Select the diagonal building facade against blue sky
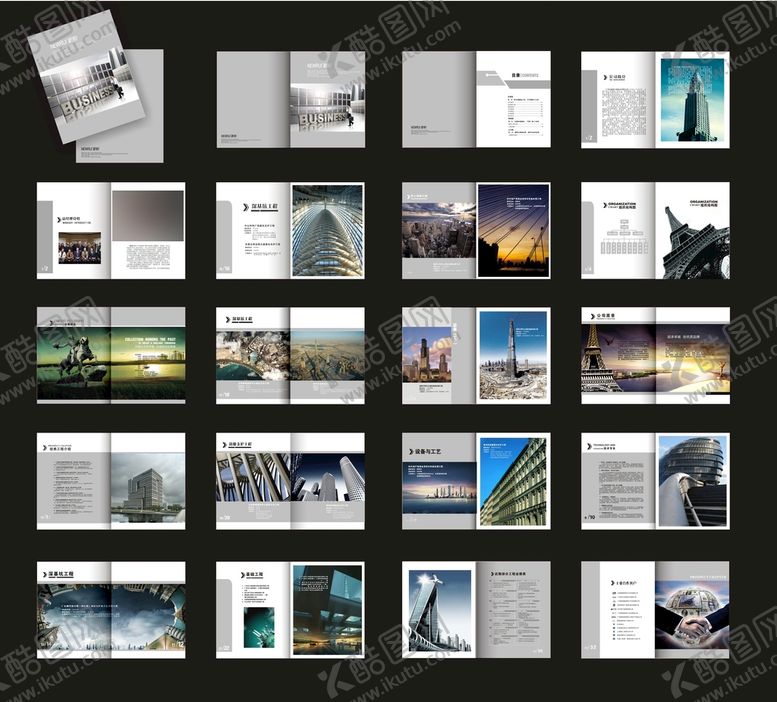 (512, 482)
